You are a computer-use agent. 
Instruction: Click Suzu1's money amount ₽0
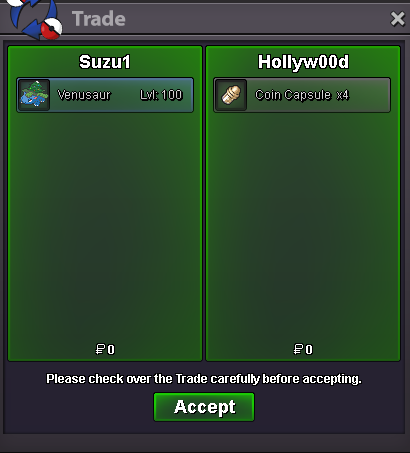pyautogui.click(x=105, y=349)
